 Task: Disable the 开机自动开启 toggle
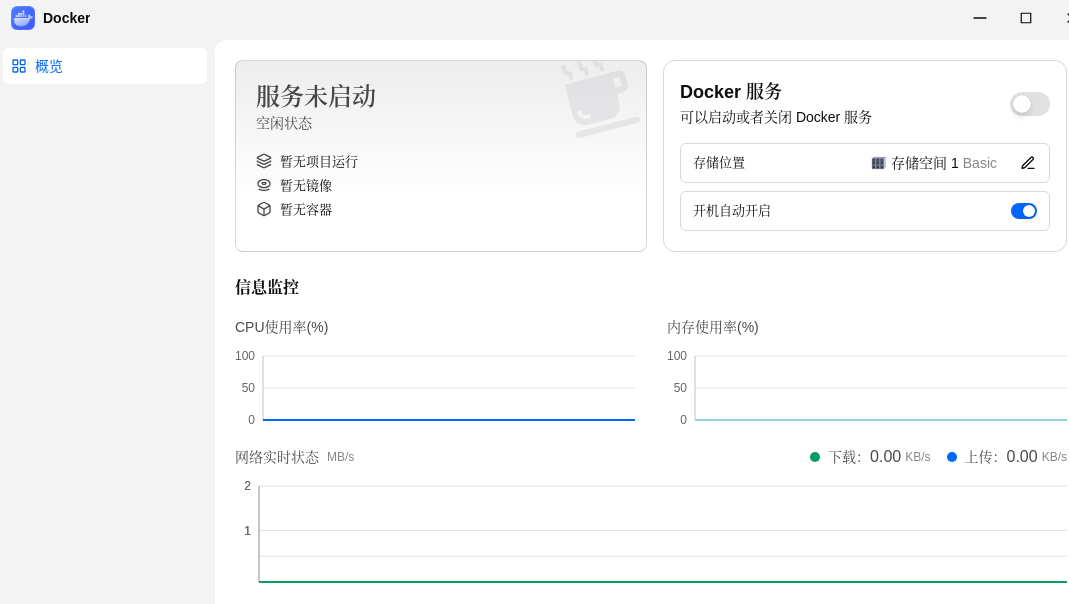tap(1023, 211)
